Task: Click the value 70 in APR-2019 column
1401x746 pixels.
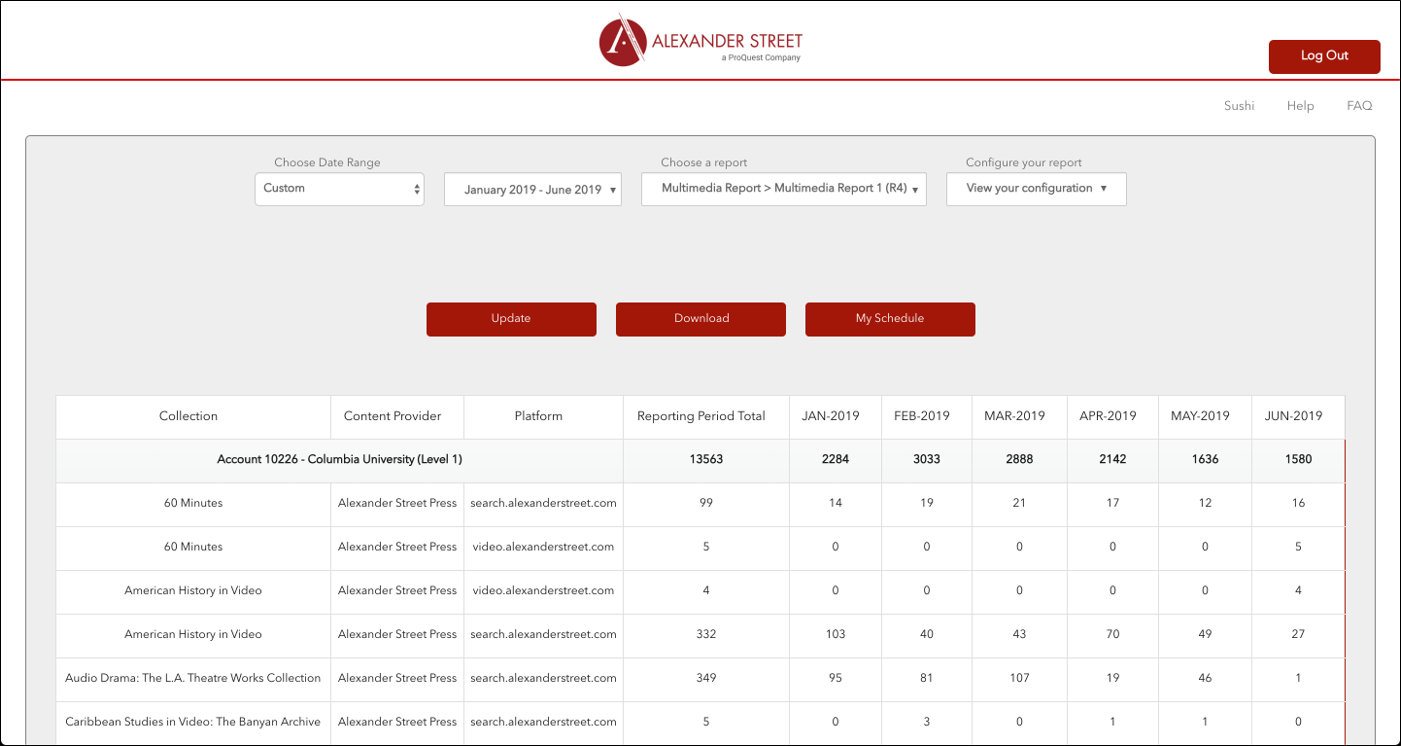Action: point(1112,634)
